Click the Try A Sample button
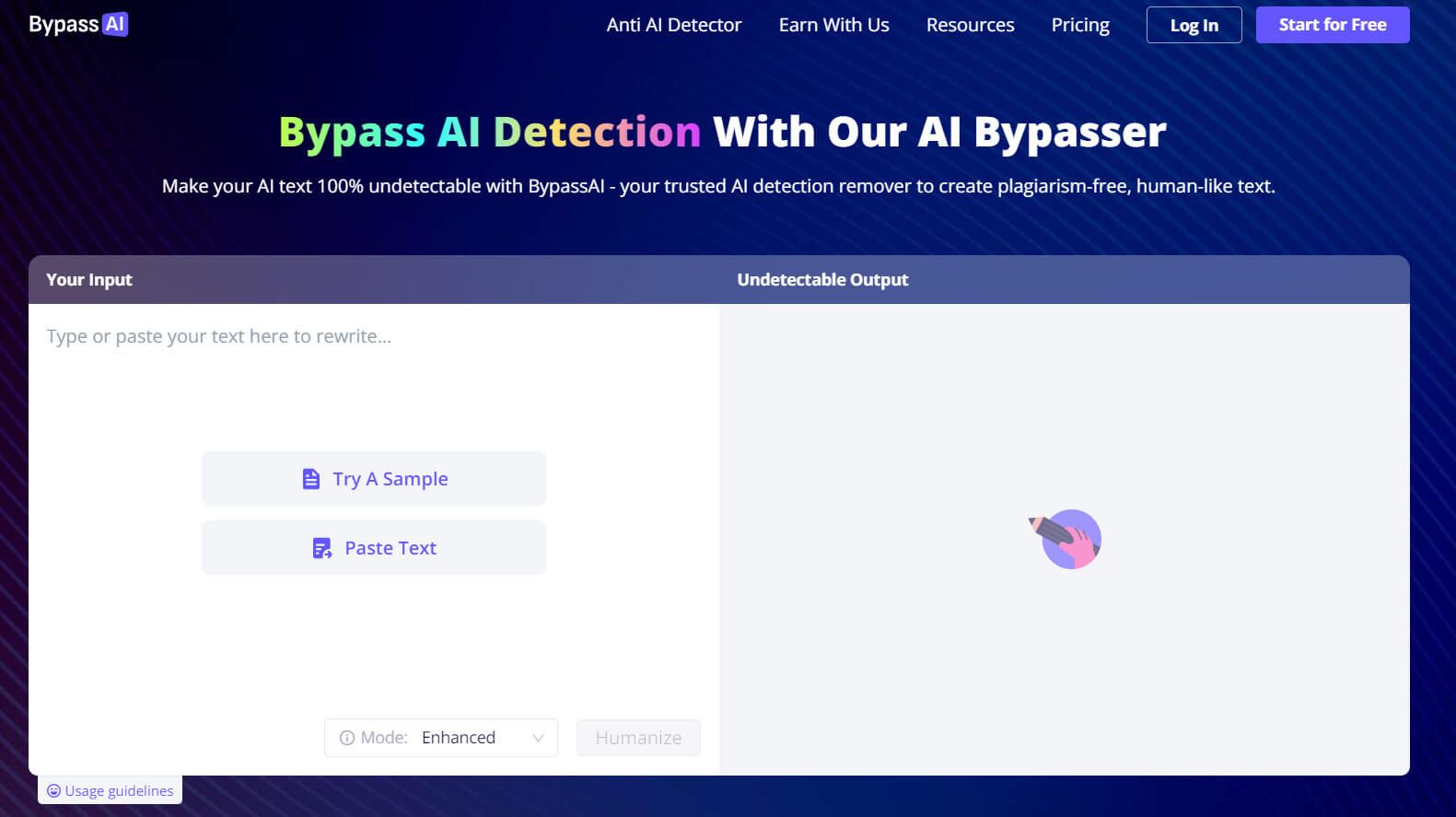The image size is (1456, 817). [374, 479]
